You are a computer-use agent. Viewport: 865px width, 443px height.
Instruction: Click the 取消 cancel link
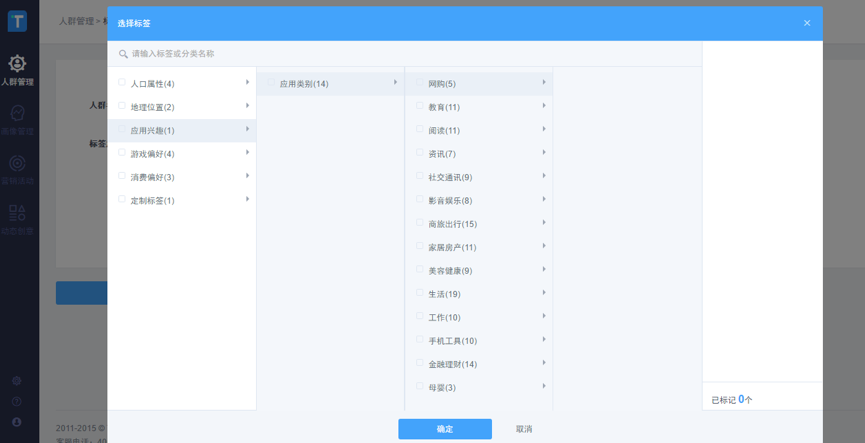pyautogui.click(x=524, y=429)
